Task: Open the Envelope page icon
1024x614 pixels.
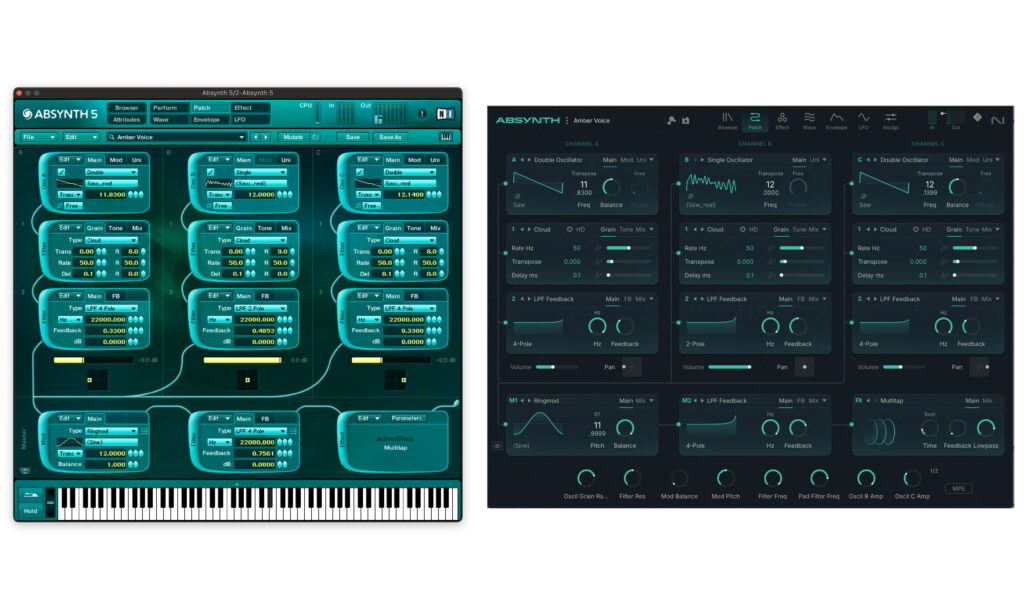Action: point(836,120)
